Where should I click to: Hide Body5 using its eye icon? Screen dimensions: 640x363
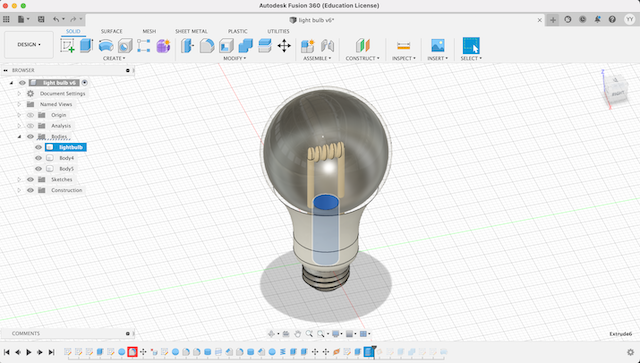click(x=38, y=169)
